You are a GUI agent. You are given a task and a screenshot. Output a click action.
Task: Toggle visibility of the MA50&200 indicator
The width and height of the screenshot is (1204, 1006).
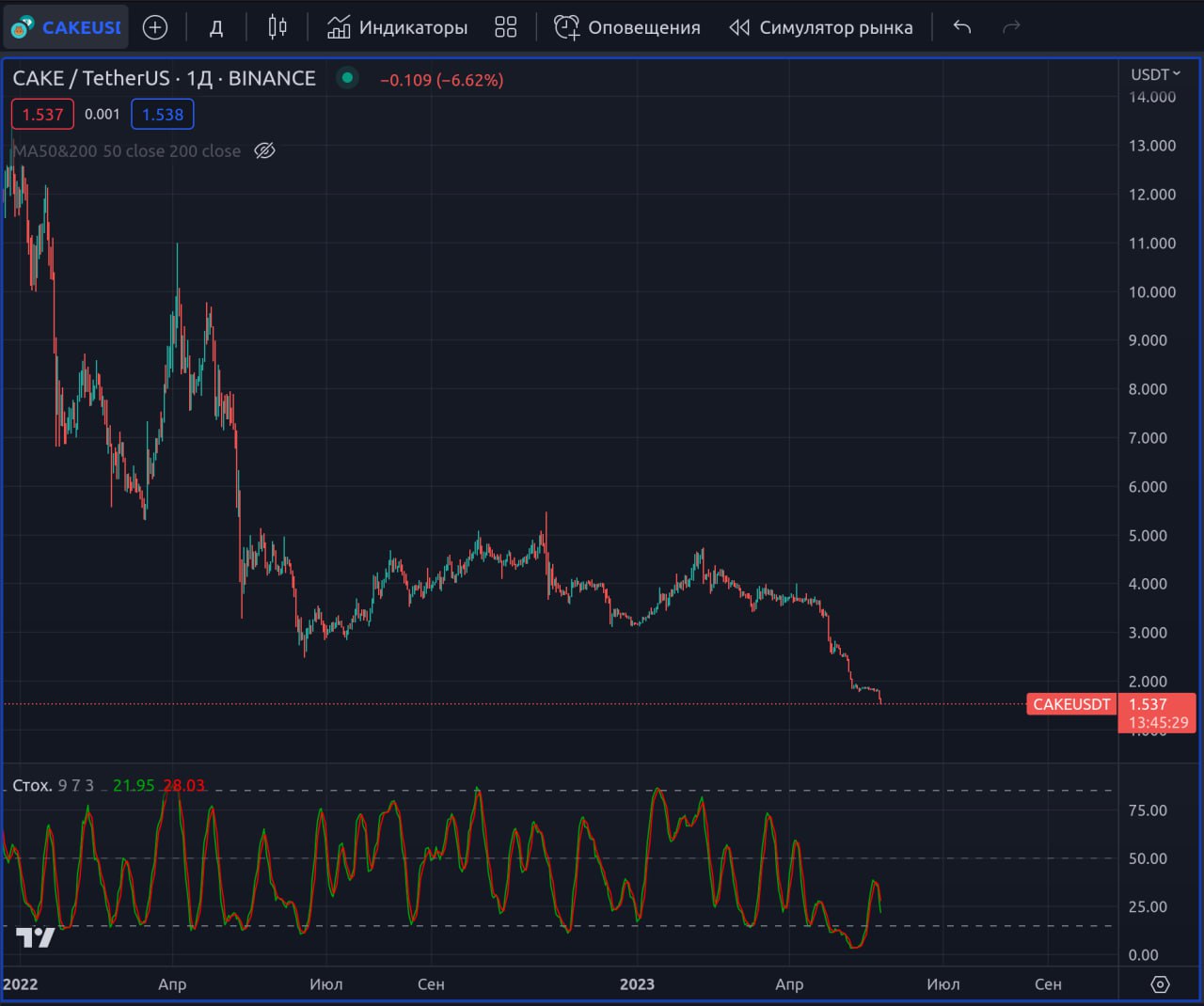click(x=265, y=150)
